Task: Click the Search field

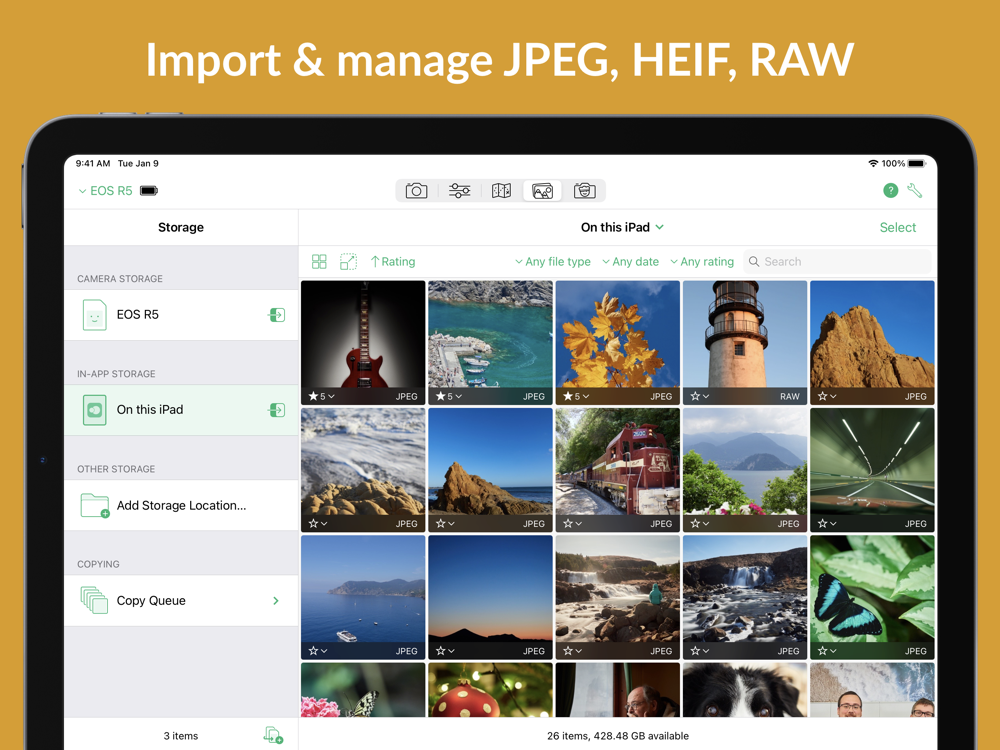Action: 837,261
